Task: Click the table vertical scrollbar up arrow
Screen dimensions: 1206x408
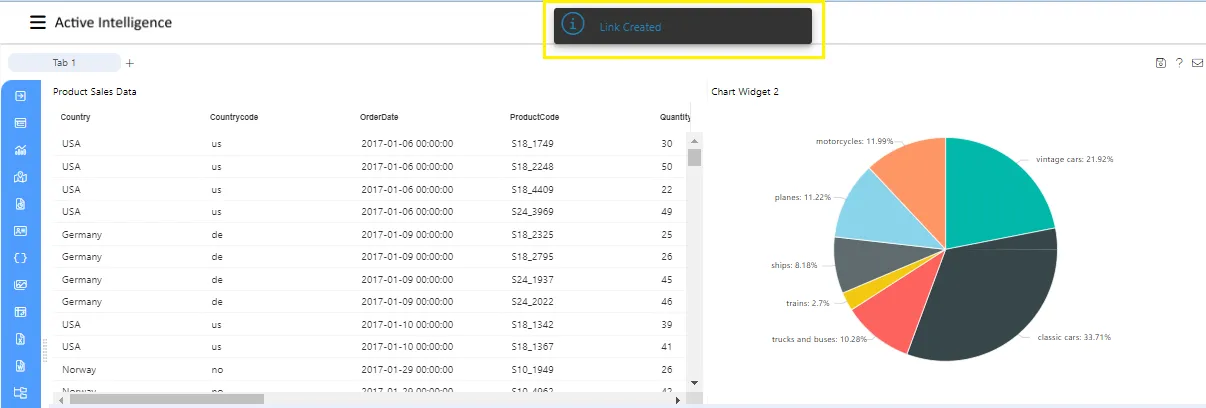Action: click(695, 141)
